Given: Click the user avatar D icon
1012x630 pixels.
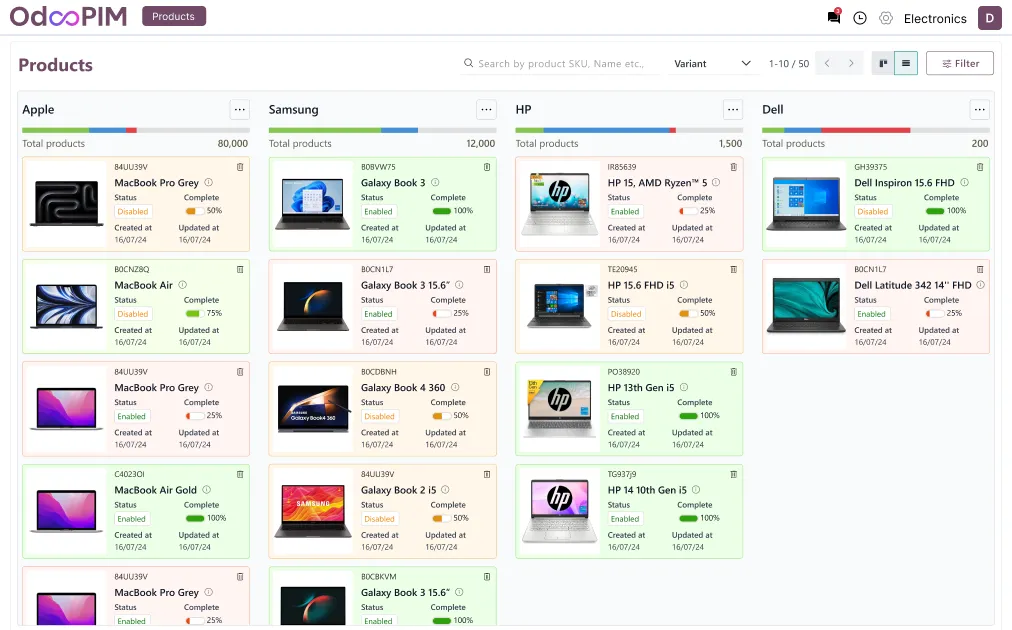Looking at the screenshot, I should click(989, 18).
